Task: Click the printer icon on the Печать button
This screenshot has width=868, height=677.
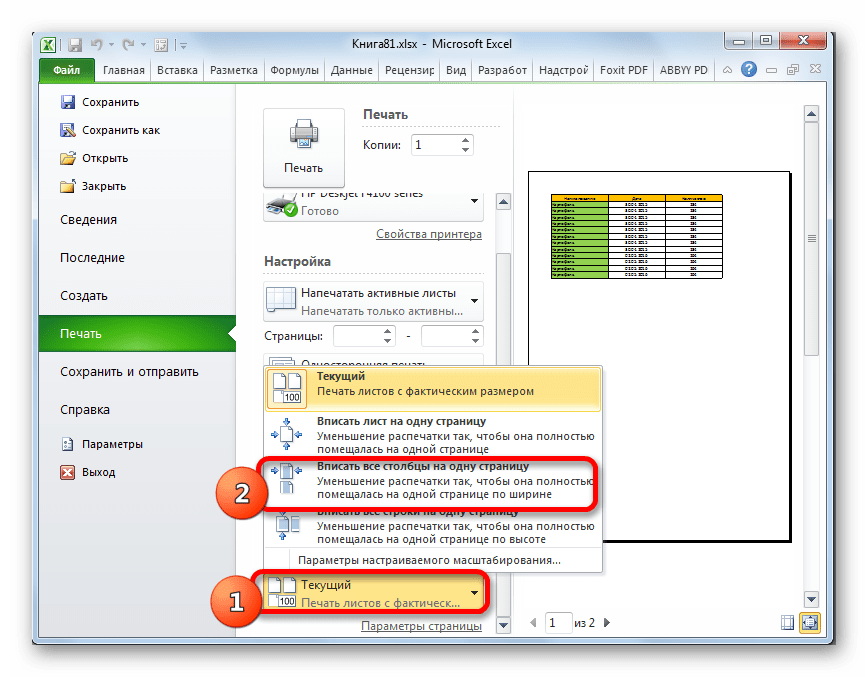Action: point(303,134)
